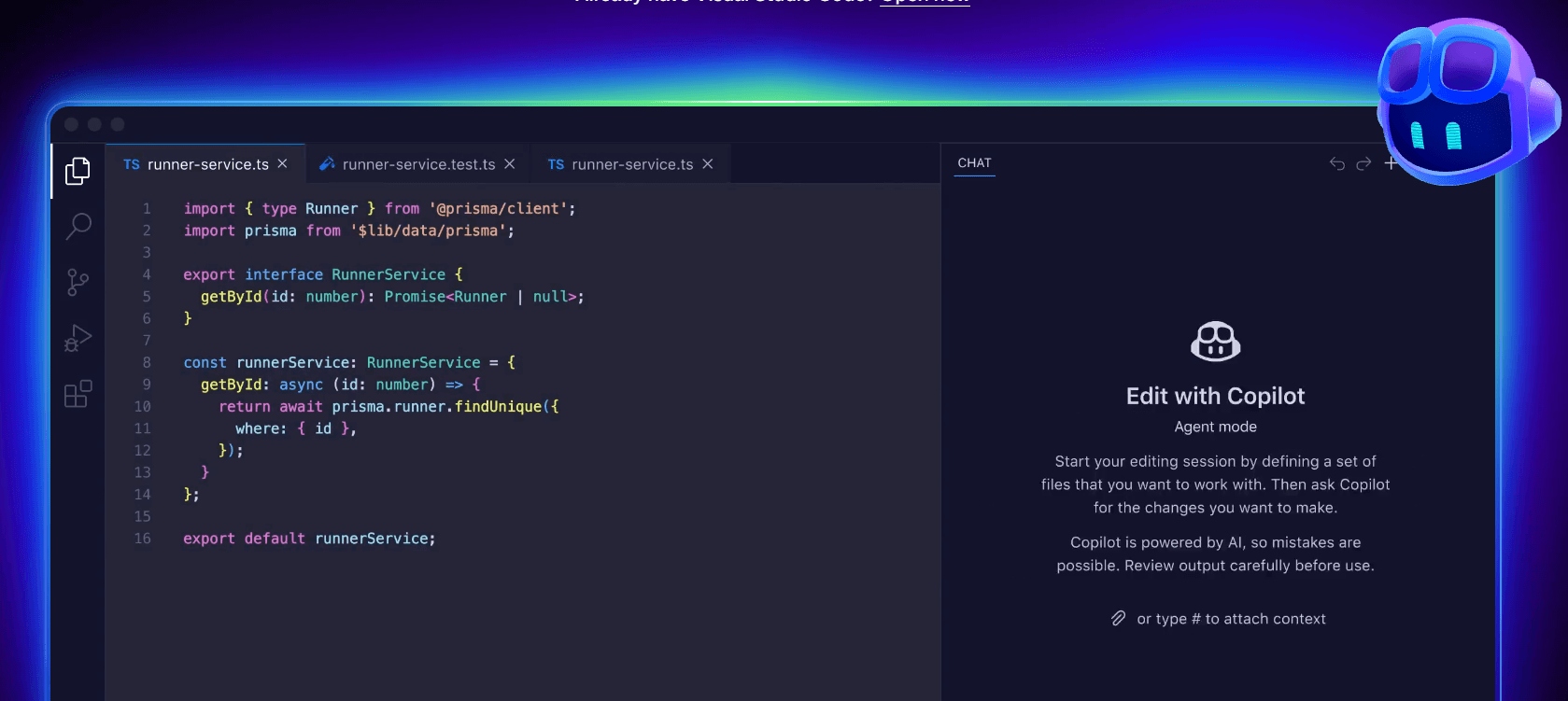Click the green window maximize dot
Screen dimensions: 1568x701
point(118,124)
